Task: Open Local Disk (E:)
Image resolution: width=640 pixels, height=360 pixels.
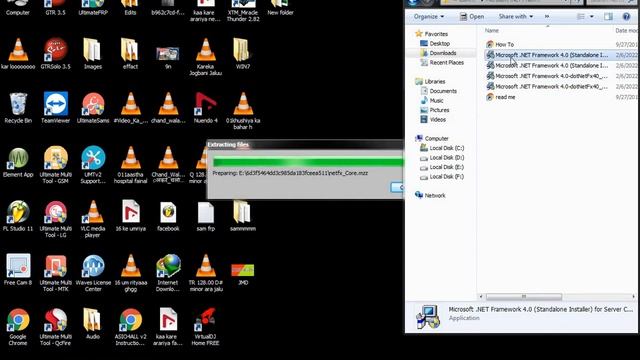Action: [x=442, y=167]
